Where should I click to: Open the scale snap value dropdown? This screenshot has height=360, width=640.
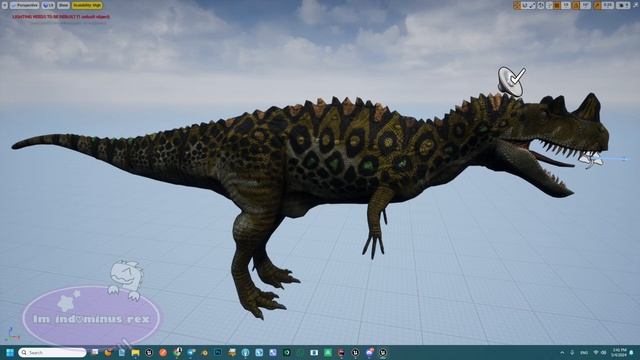pos(608,5)
